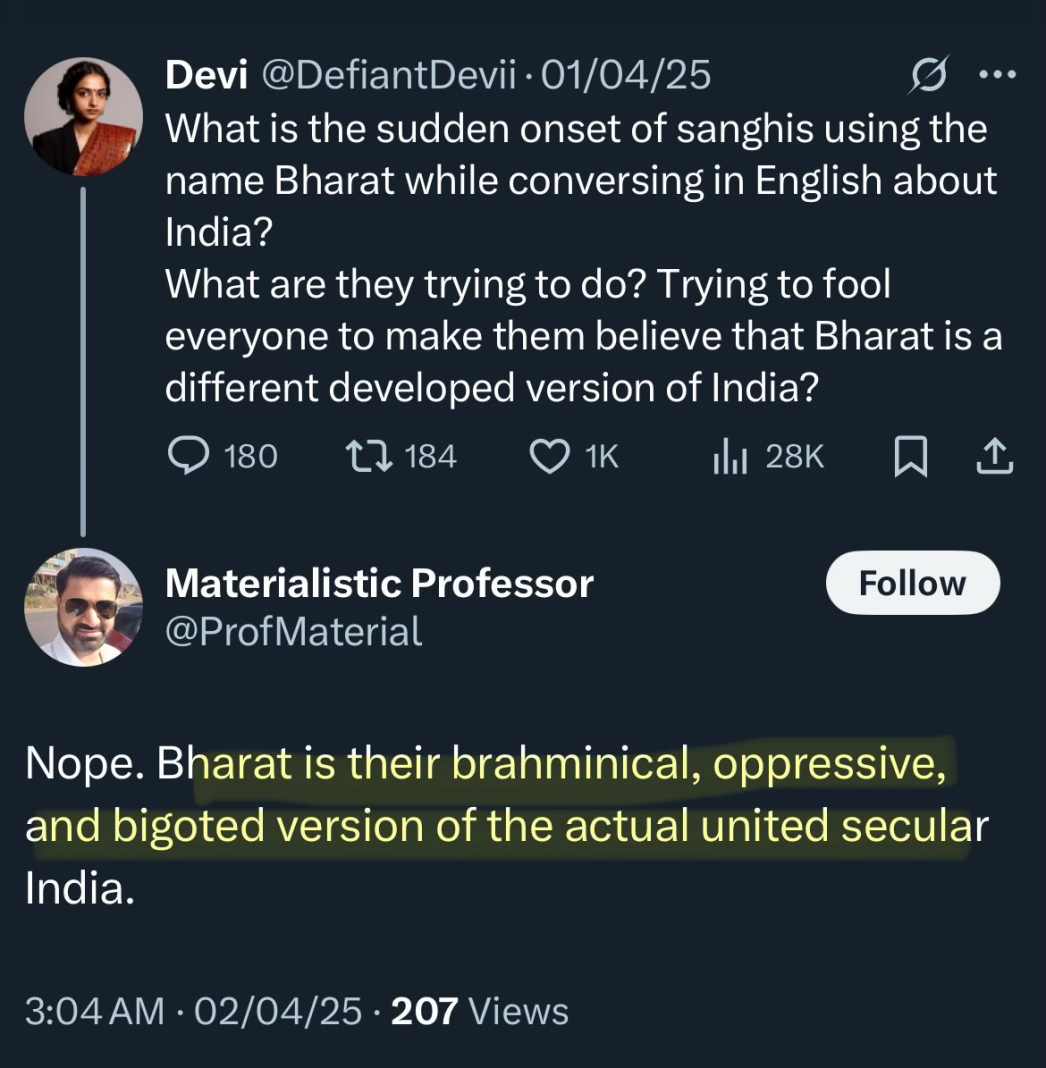Image resolution: width=1046 pixels, height=1068 pixels.
Task: Bookmark Devi's tweet
Action: pyautogui.click(x=910, y=457)
